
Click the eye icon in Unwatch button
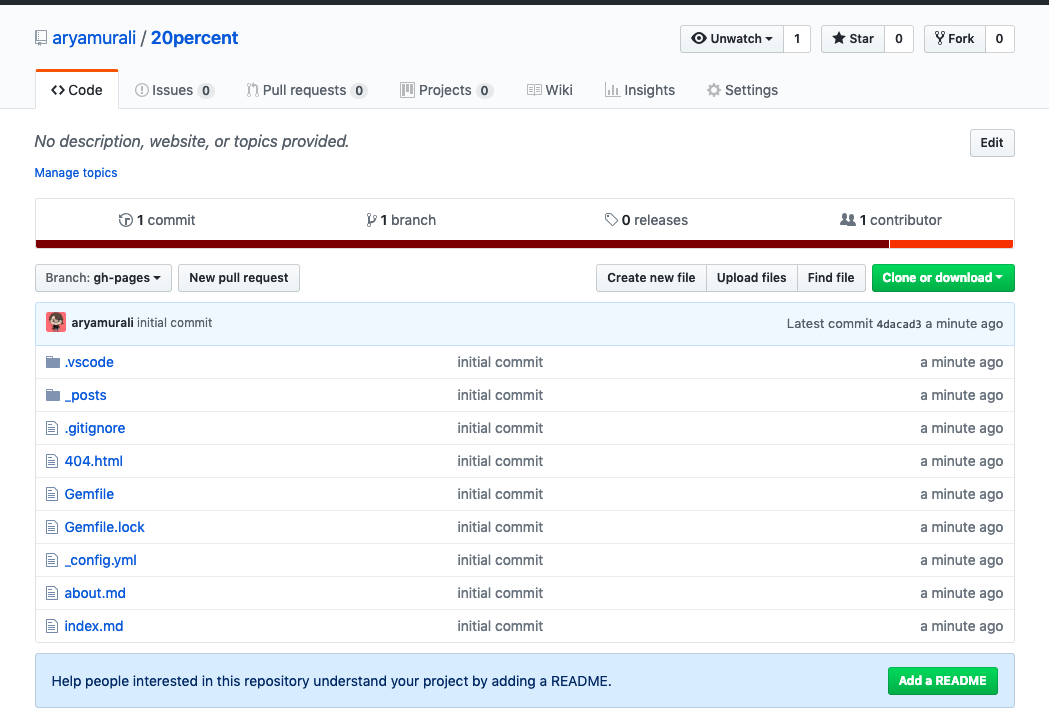click(698, 38)
